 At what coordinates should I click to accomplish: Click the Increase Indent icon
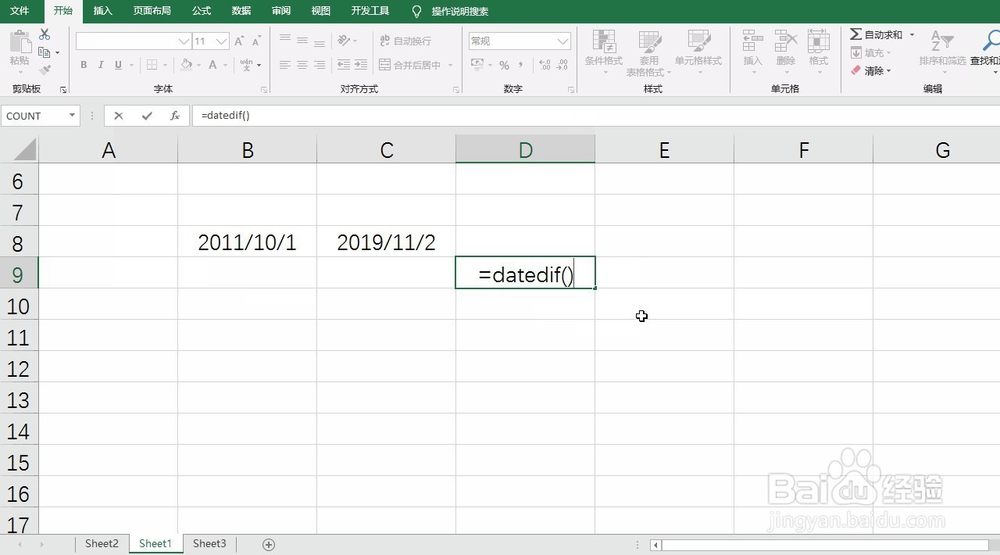[x=361, y=64]
